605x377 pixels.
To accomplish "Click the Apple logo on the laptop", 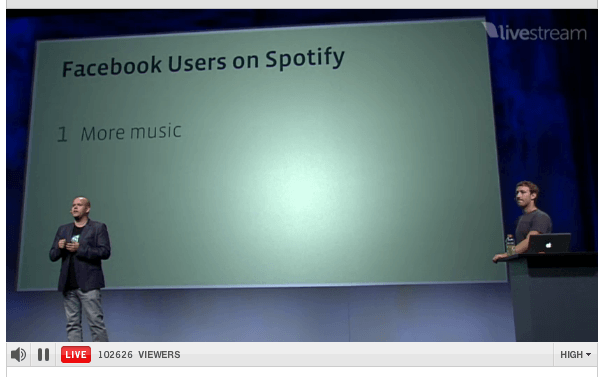I will point(549,245).
